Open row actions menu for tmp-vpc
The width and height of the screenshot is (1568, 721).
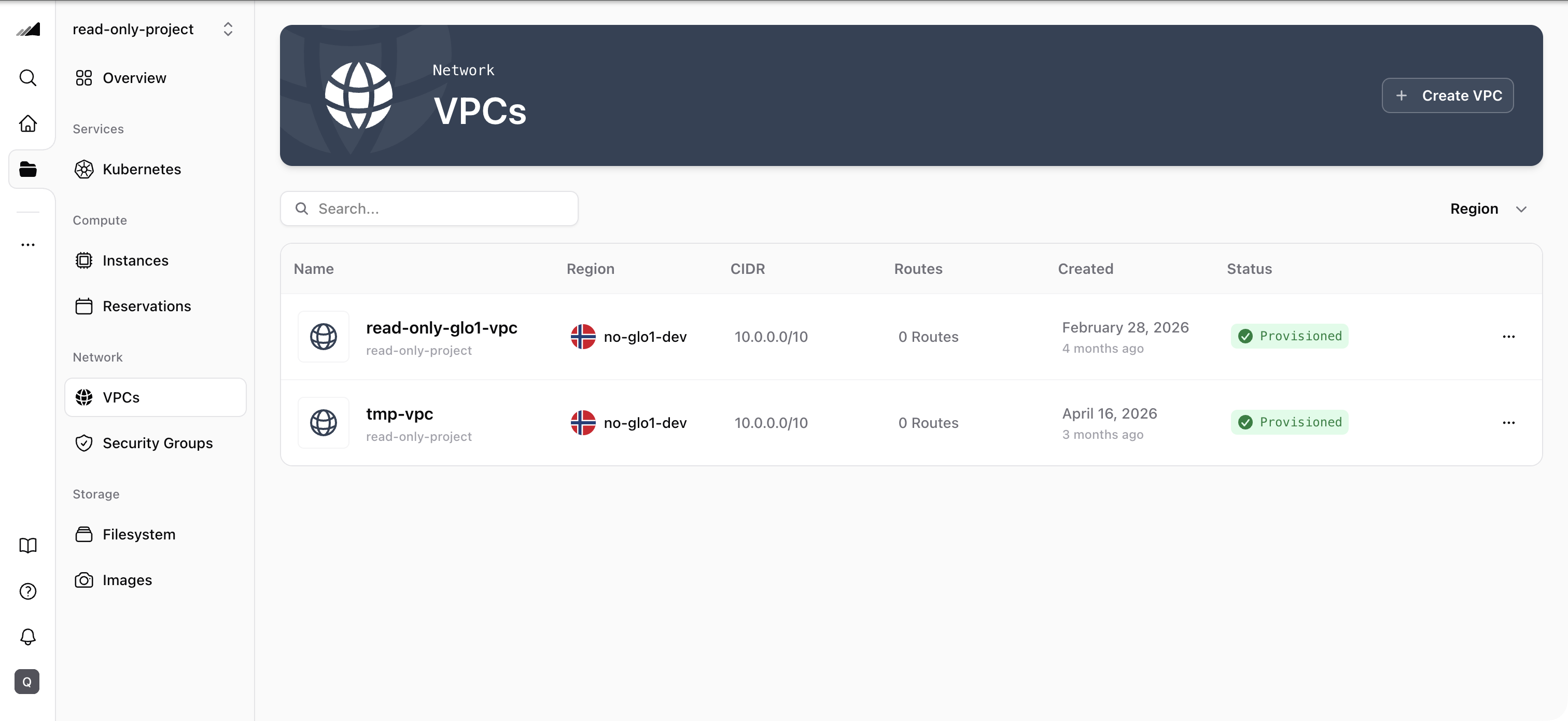coord(1508,423)
